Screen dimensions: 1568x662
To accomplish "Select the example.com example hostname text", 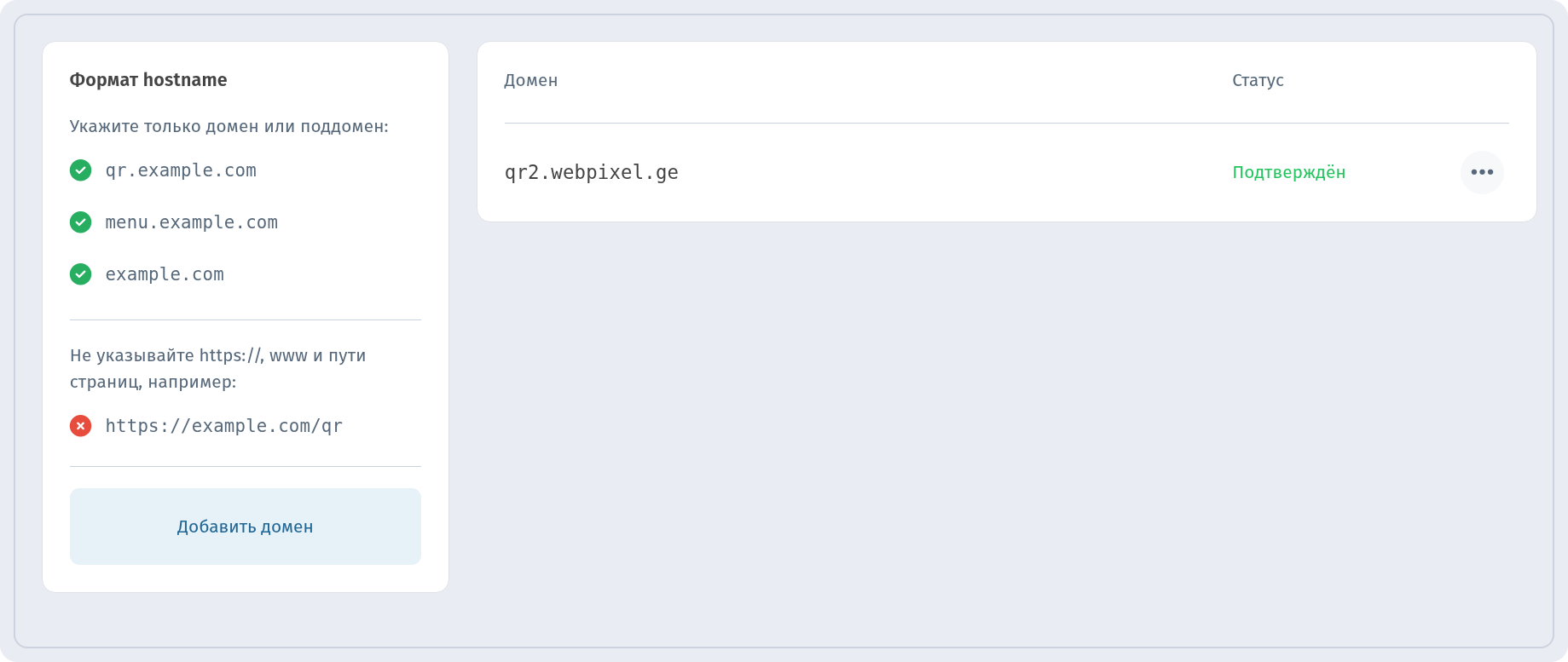I will (165, 274).
